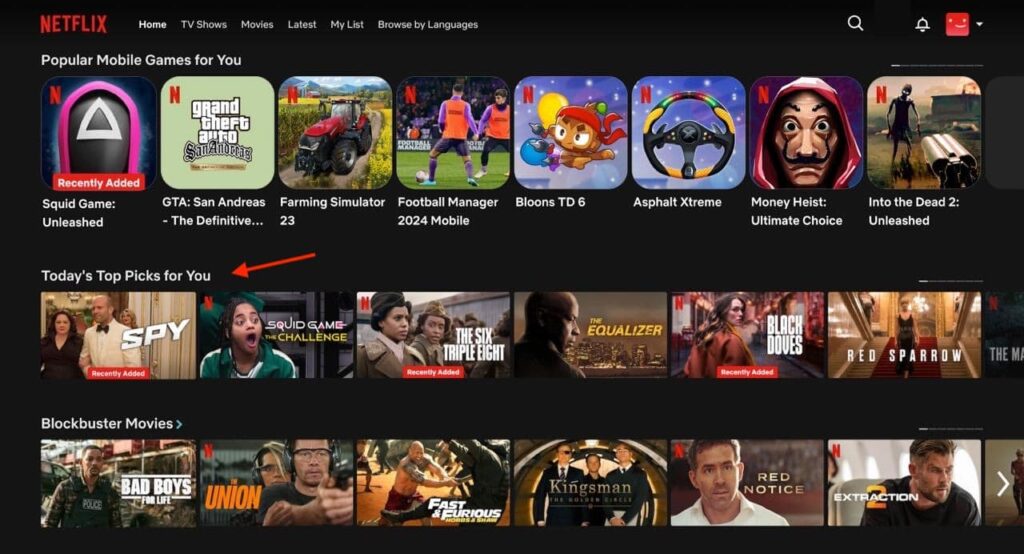
Task: Open the Red Notice thumbnail
Action: pyautogui.click(x=747, y=483)
